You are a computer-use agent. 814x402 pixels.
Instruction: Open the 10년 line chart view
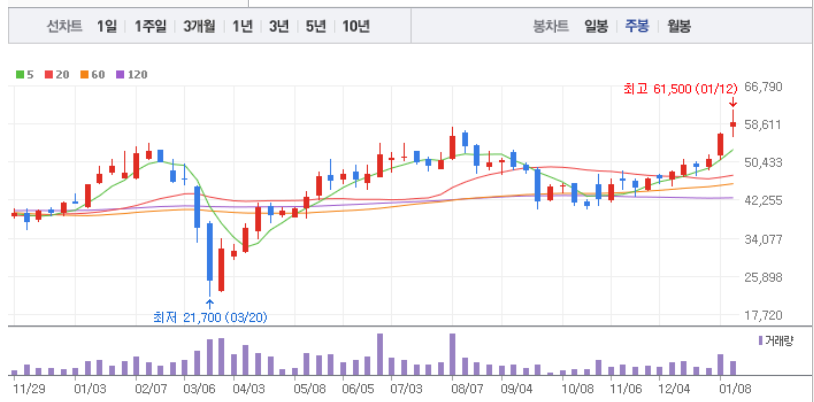click(356, 26)
